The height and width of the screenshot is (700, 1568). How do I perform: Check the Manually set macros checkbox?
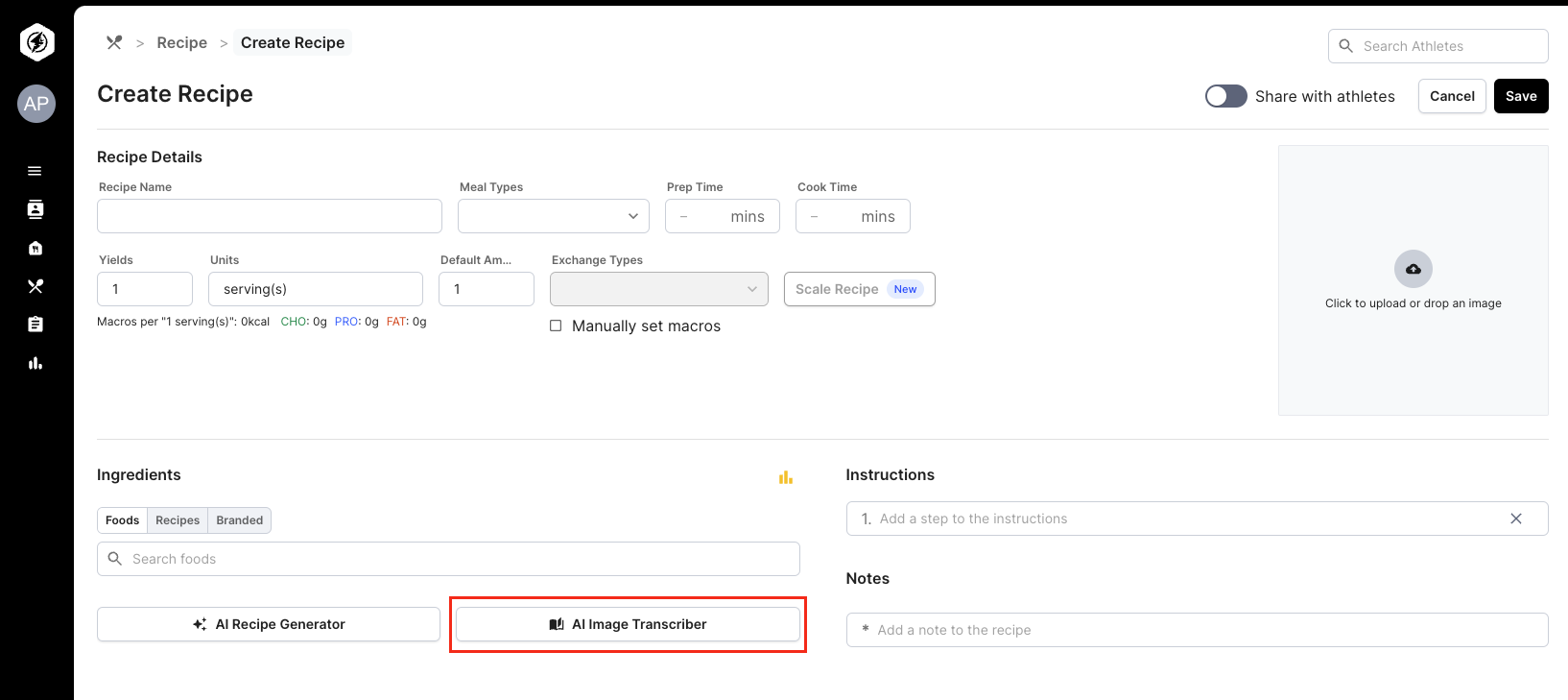point(556,326)
